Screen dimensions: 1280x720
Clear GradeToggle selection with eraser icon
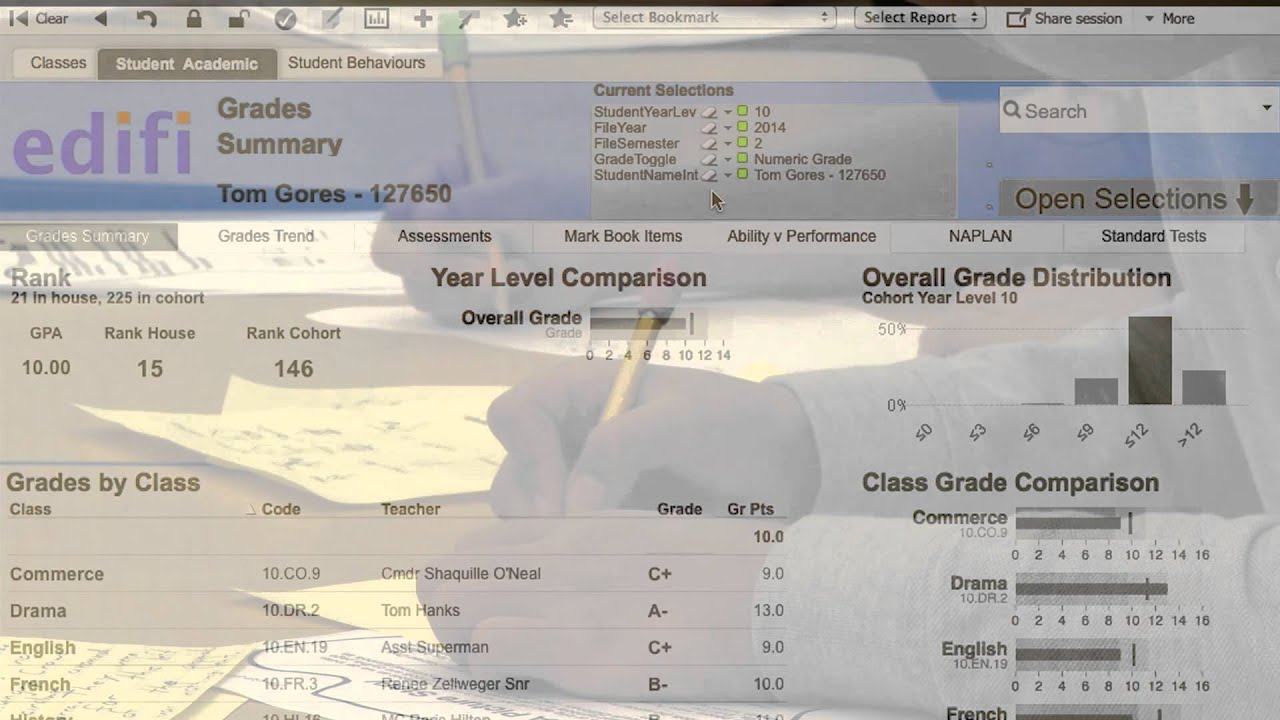tap(709, 160)
